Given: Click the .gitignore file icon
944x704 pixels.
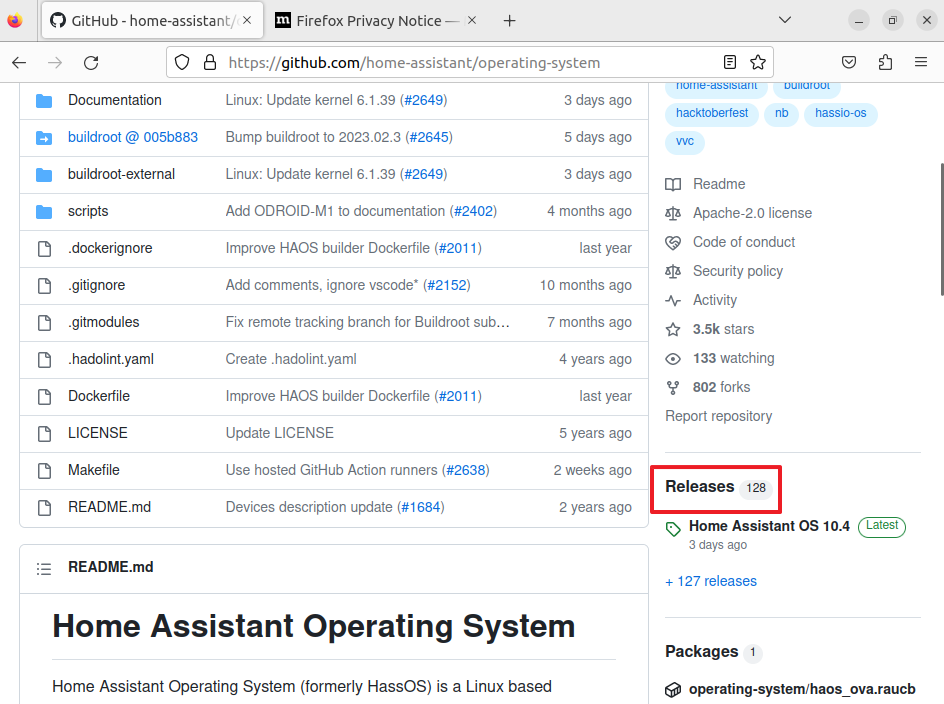Looking at the screenshot, I should click(45, 285).
